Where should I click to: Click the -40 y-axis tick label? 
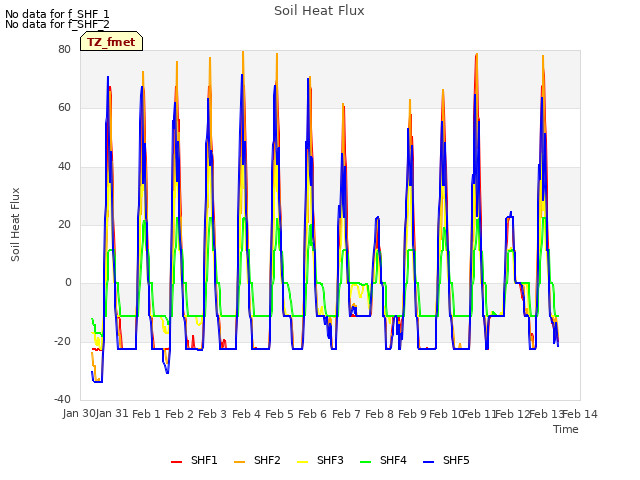[x=62, y=399]
